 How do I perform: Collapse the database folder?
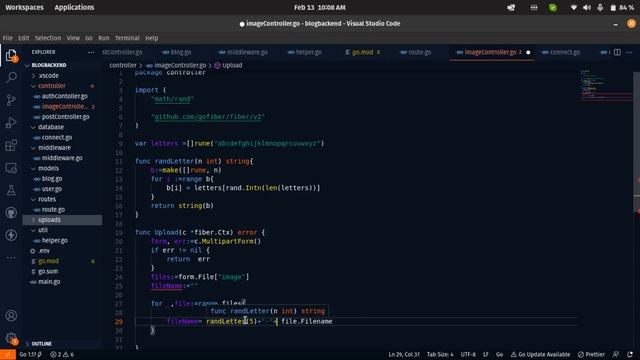point(51,127)
